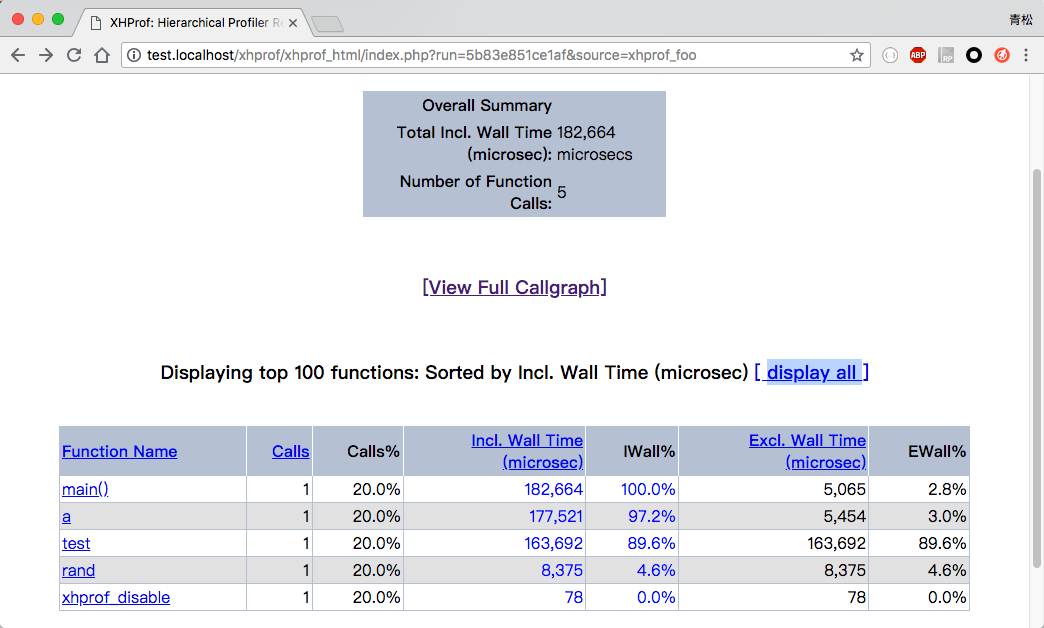The height and width of the screenshot is (628, 1044).
Task: Click the Calls% column header
Action: 373,452
